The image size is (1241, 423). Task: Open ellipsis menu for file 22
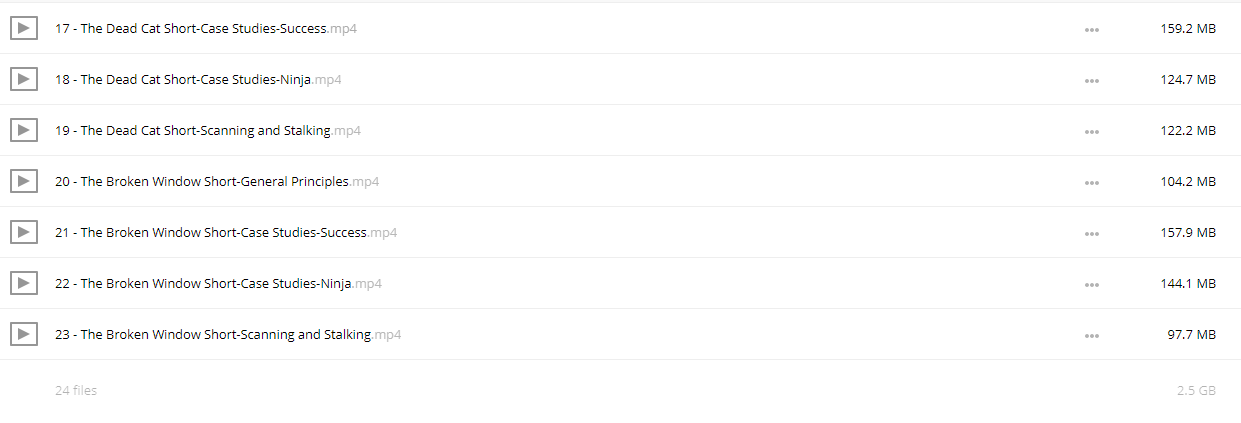coord(1092,285)
